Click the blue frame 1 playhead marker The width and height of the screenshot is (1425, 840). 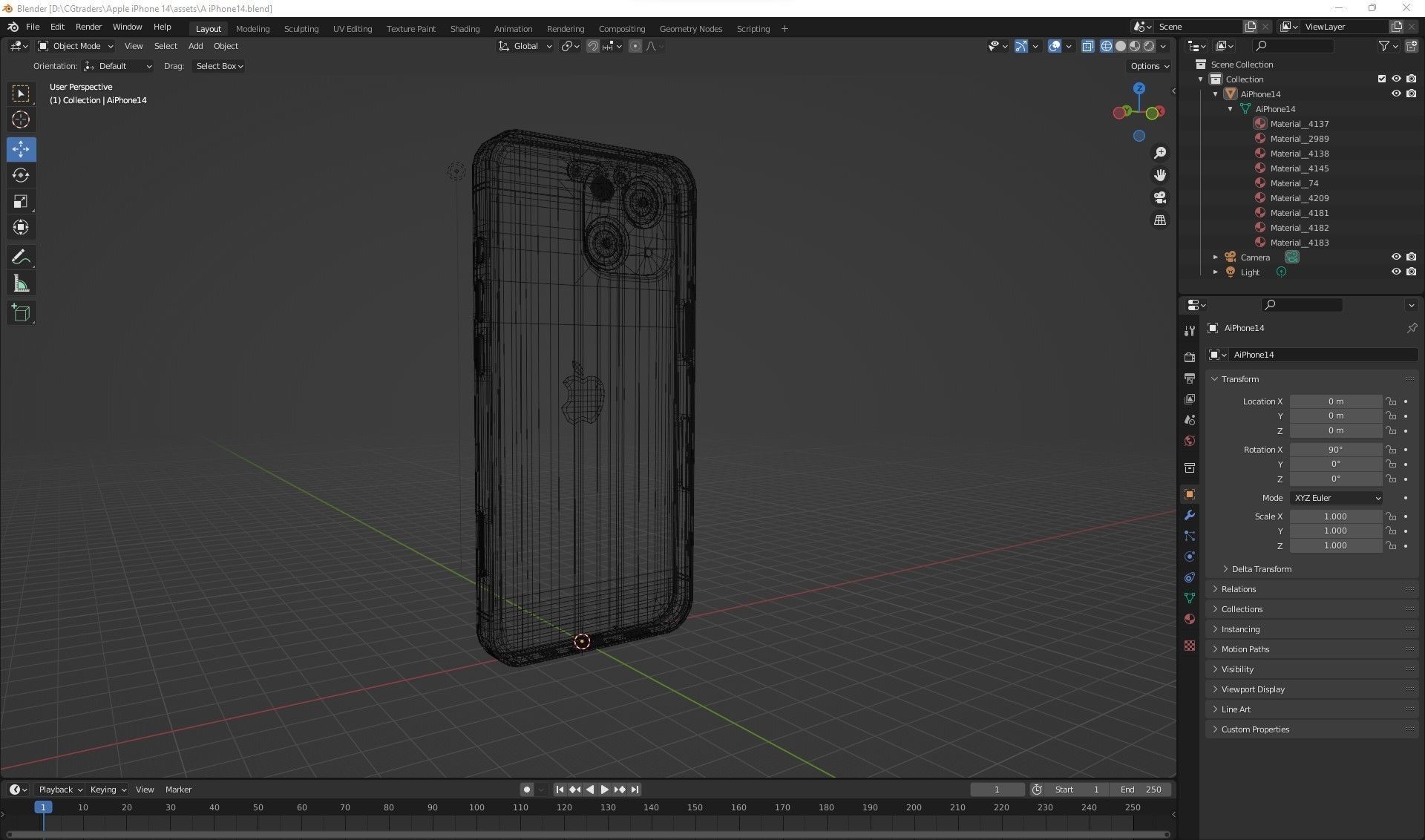[43, 807]
